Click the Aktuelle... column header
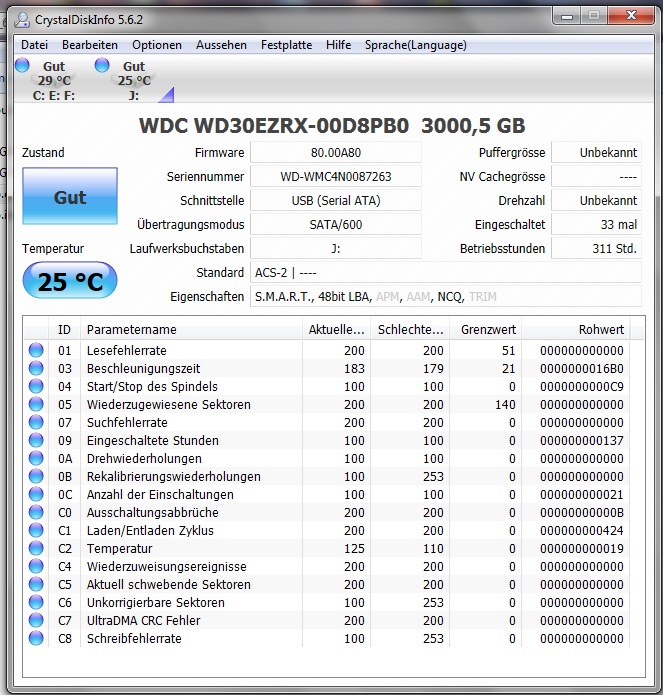 (x=336, y=330)
